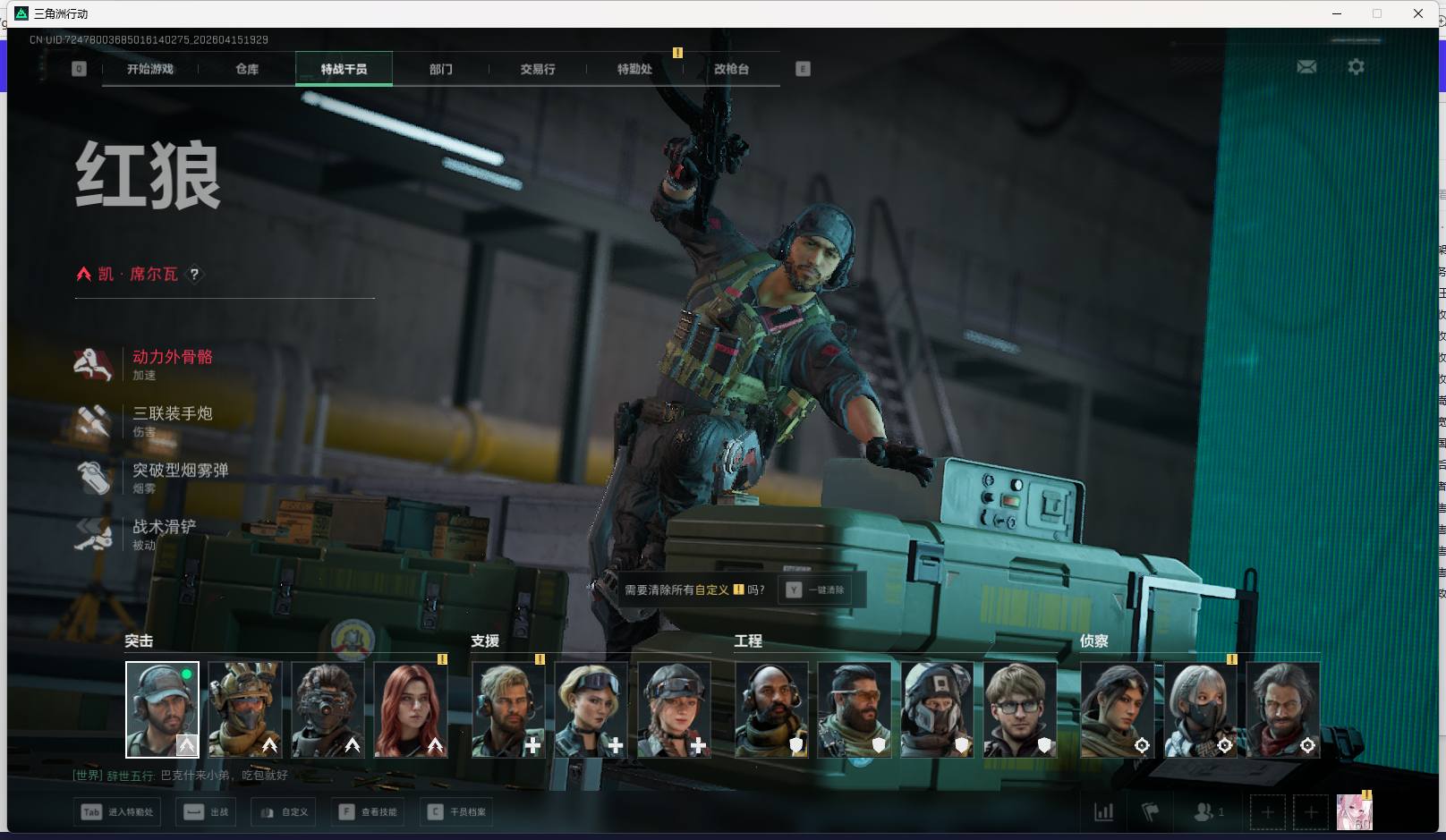This screenshot has width=1446, height=840.
Task: Open the 特勤处 tab in top navigation
Action: pos(634,69)
